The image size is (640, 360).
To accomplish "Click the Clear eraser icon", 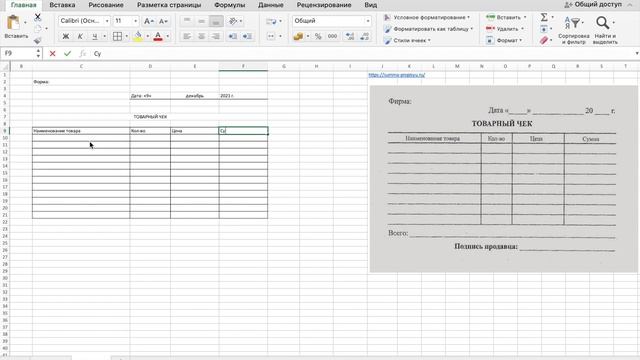I will (544, 40).
